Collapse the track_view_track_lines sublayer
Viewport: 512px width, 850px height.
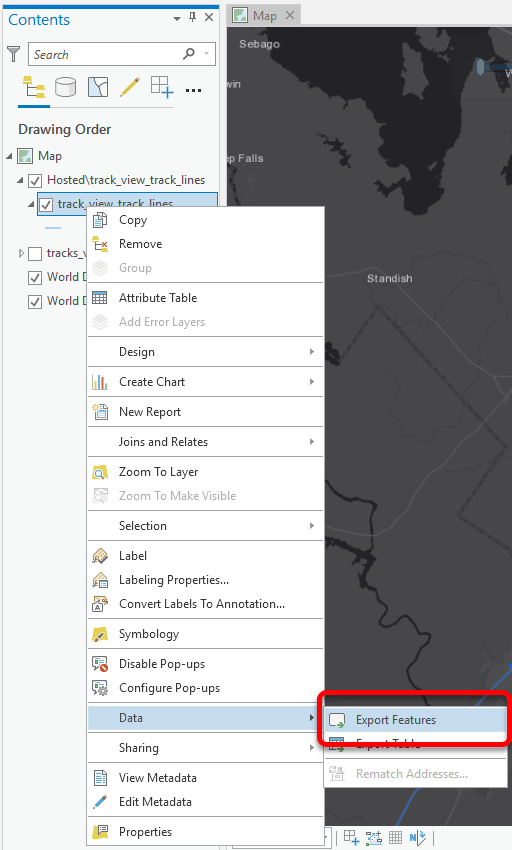31,204
